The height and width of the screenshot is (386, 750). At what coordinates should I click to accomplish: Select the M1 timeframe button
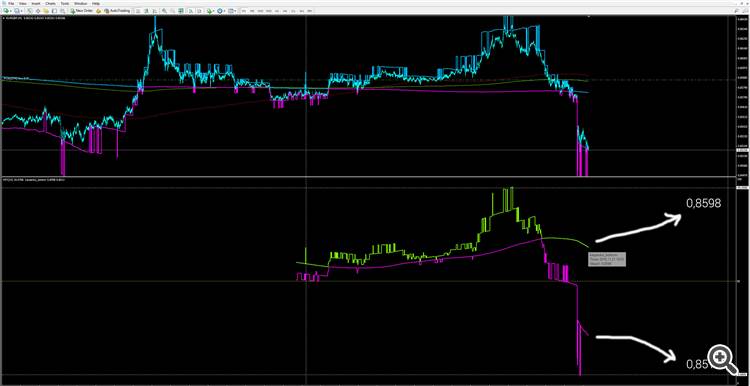click(243, 11)
